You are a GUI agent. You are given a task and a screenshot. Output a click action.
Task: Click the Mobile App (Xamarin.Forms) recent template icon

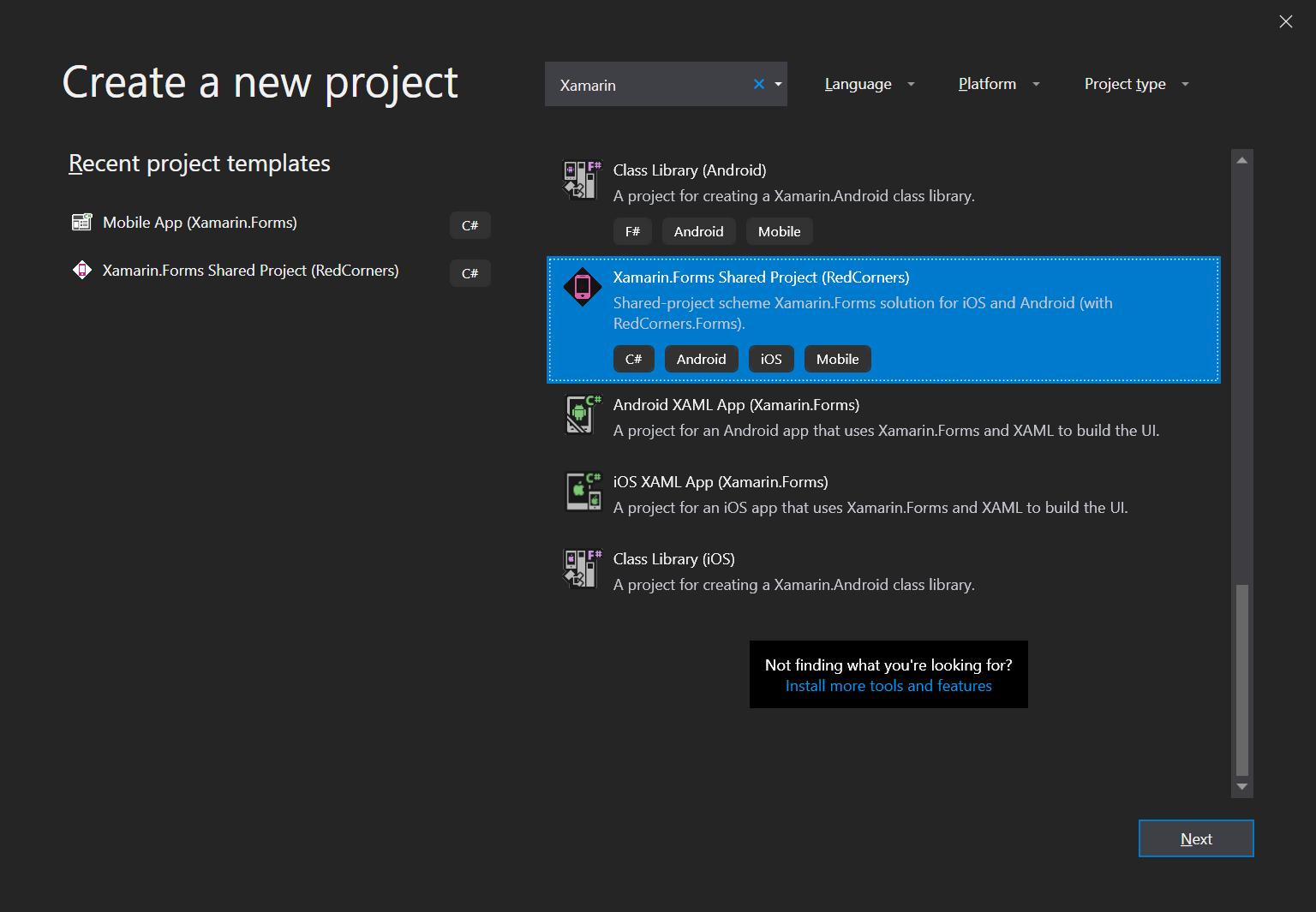(x=81, y=223)
